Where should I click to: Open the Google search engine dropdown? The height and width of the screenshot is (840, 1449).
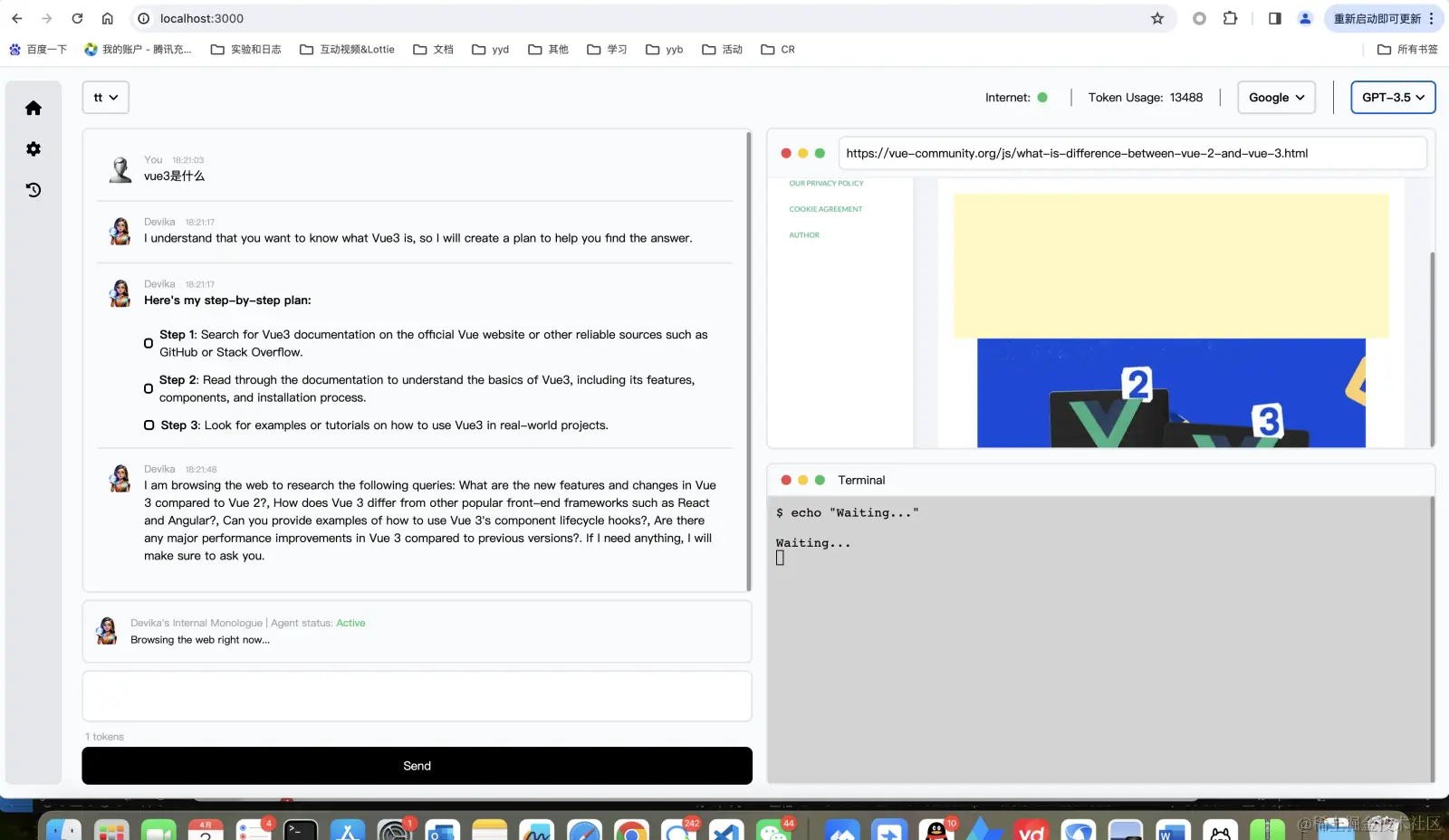(x=1276, y=97)
